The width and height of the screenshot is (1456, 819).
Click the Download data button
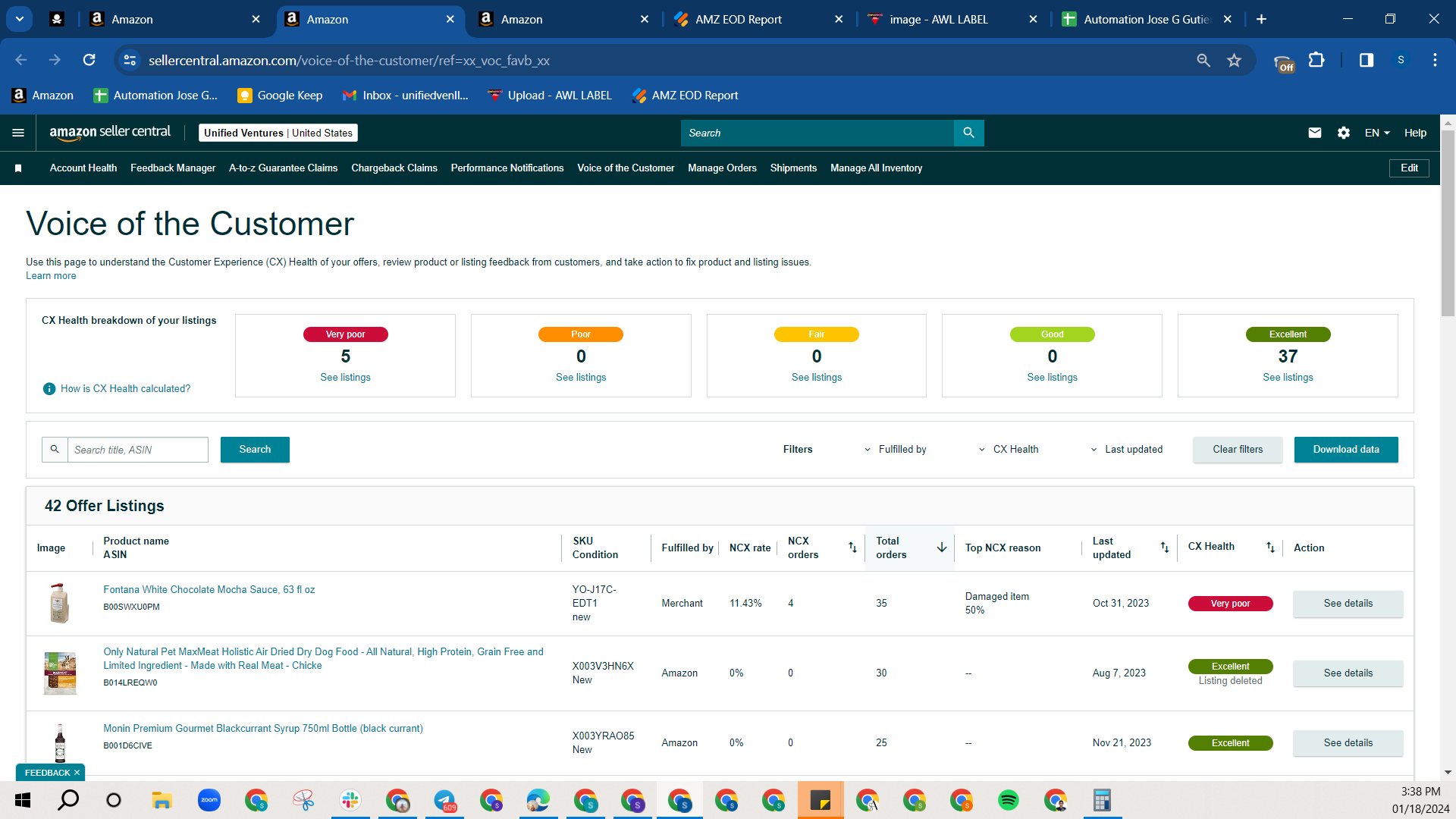(x=1346, y=450)
